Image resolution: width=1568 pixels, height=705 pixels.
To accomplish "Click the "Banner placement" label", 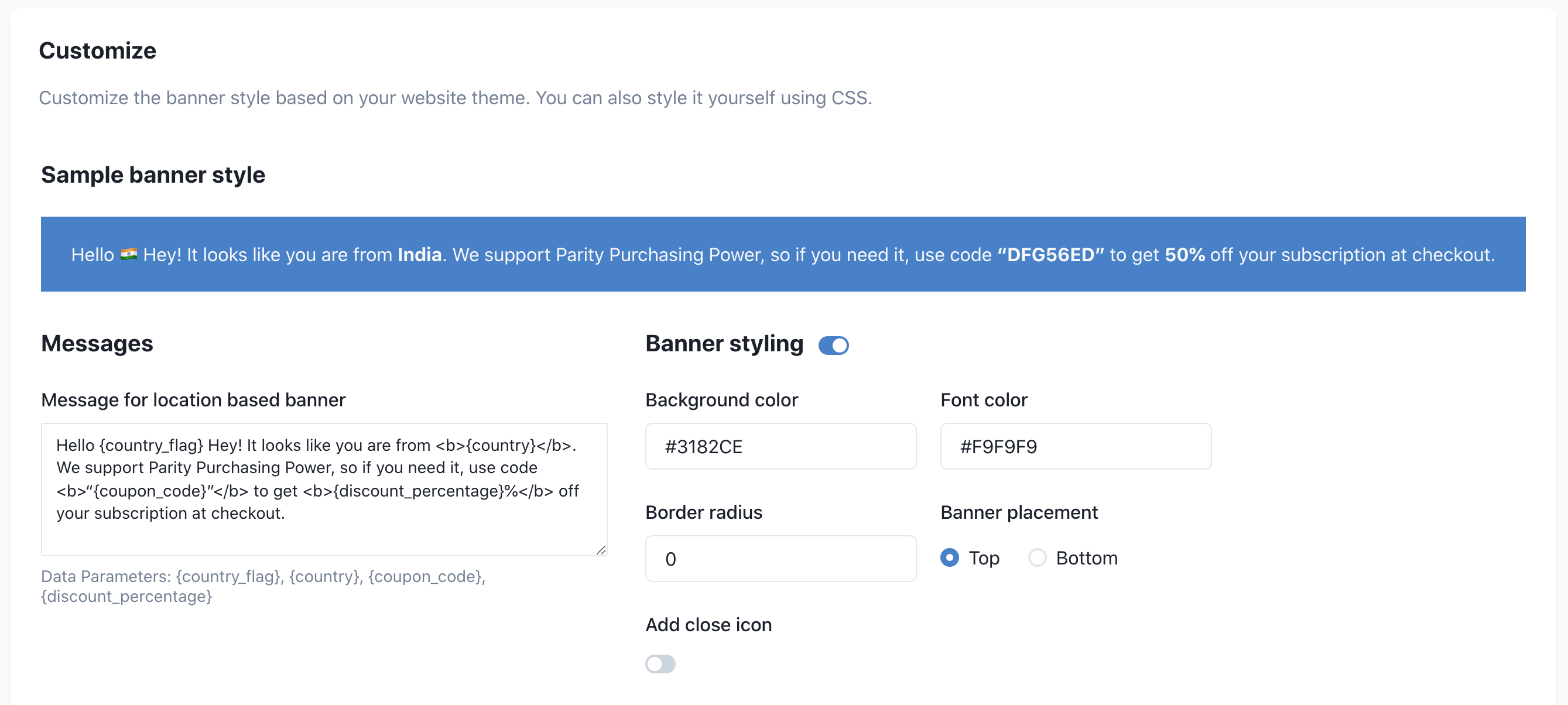I will pos(1018,512).
